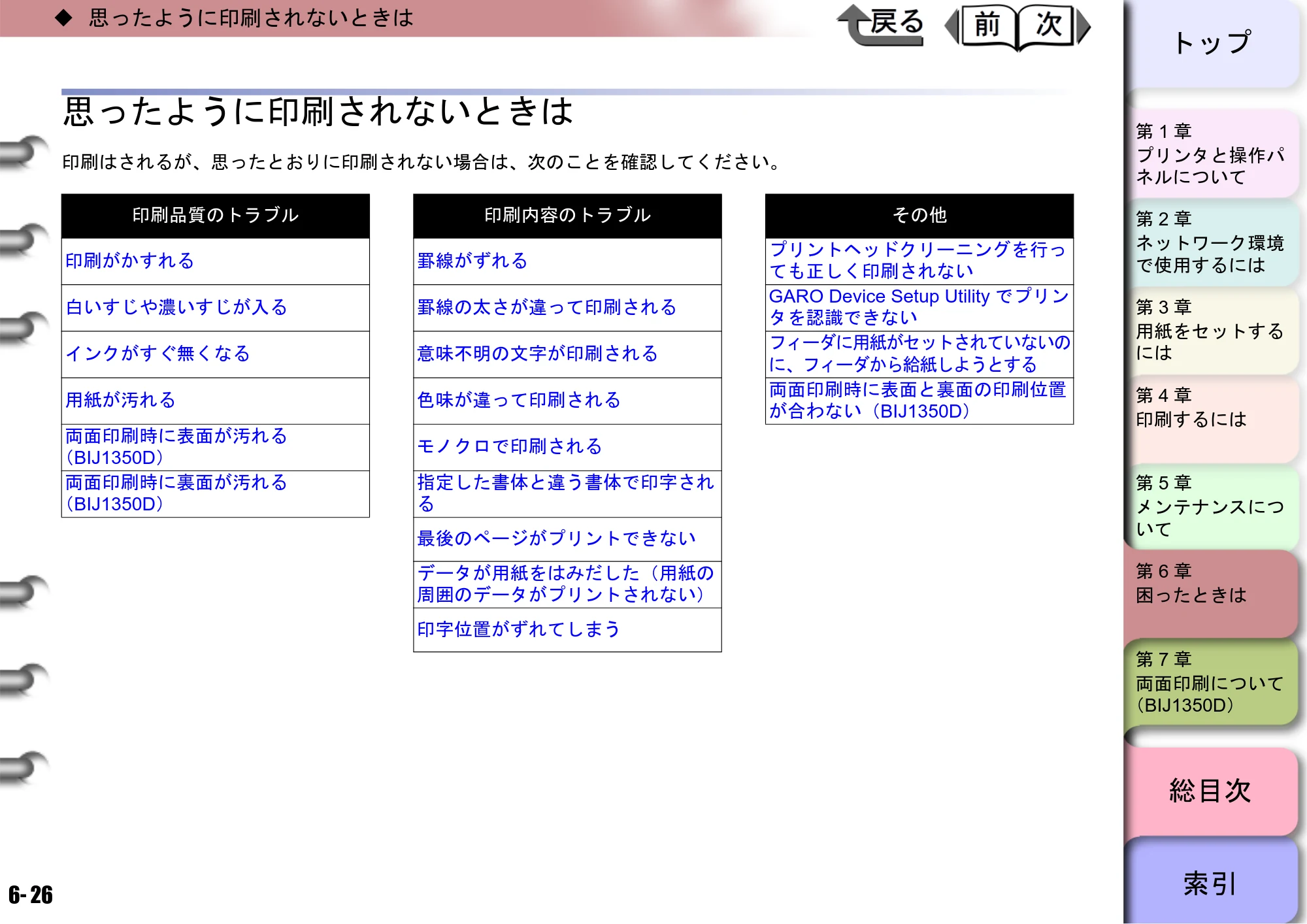Screen dimensions: 1307x924
Task: Click the その他 table header
Action: click(x=919, y=216)
